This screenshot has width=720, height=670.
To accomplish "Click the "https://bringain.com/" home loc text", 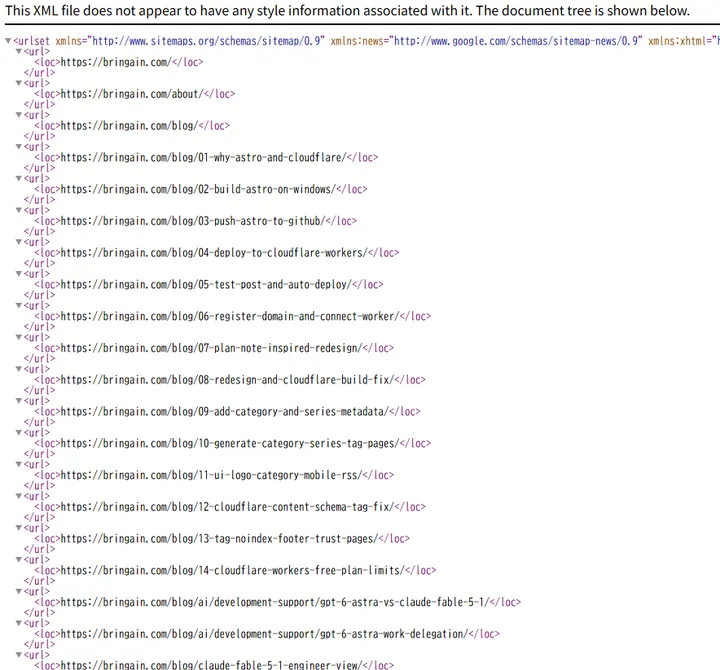I will coord(116,62).
